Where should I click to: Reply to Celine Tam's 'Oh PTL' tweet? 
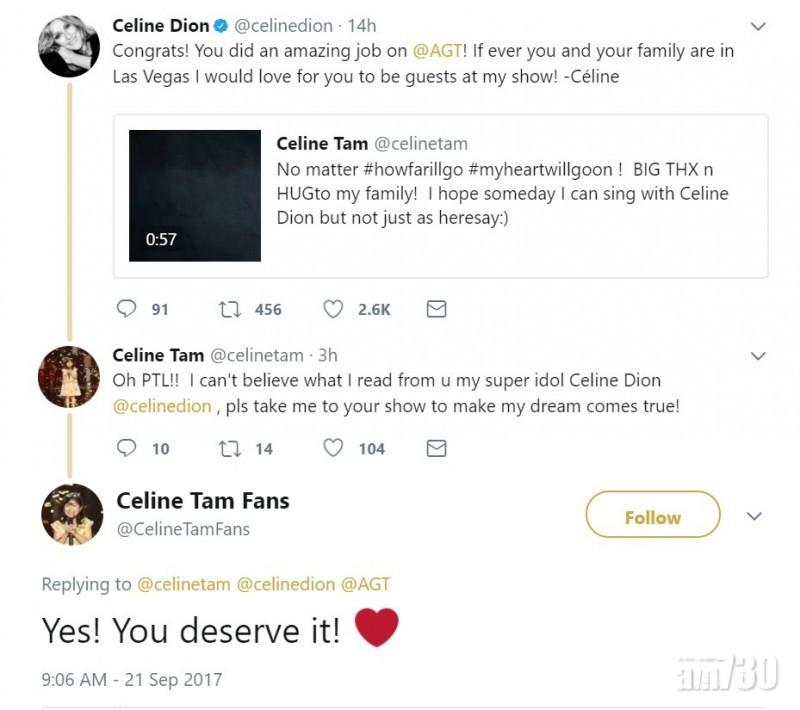click(x=127, y=449)
